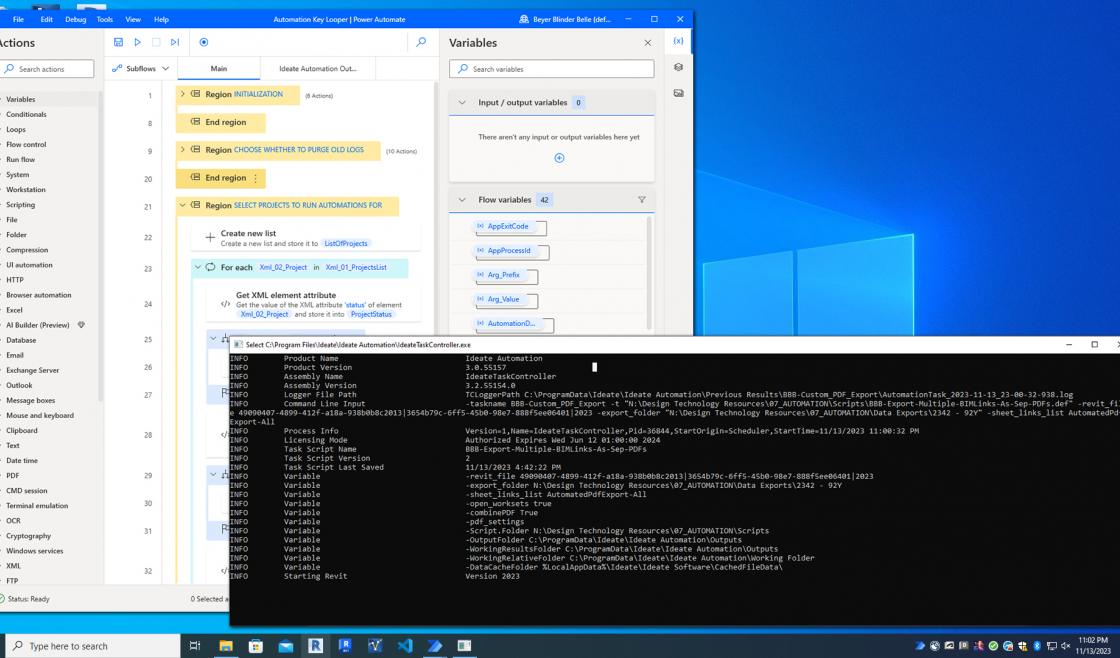Select the AppExitCode flow variable
Screen dimensions: 1120x658
508,227
